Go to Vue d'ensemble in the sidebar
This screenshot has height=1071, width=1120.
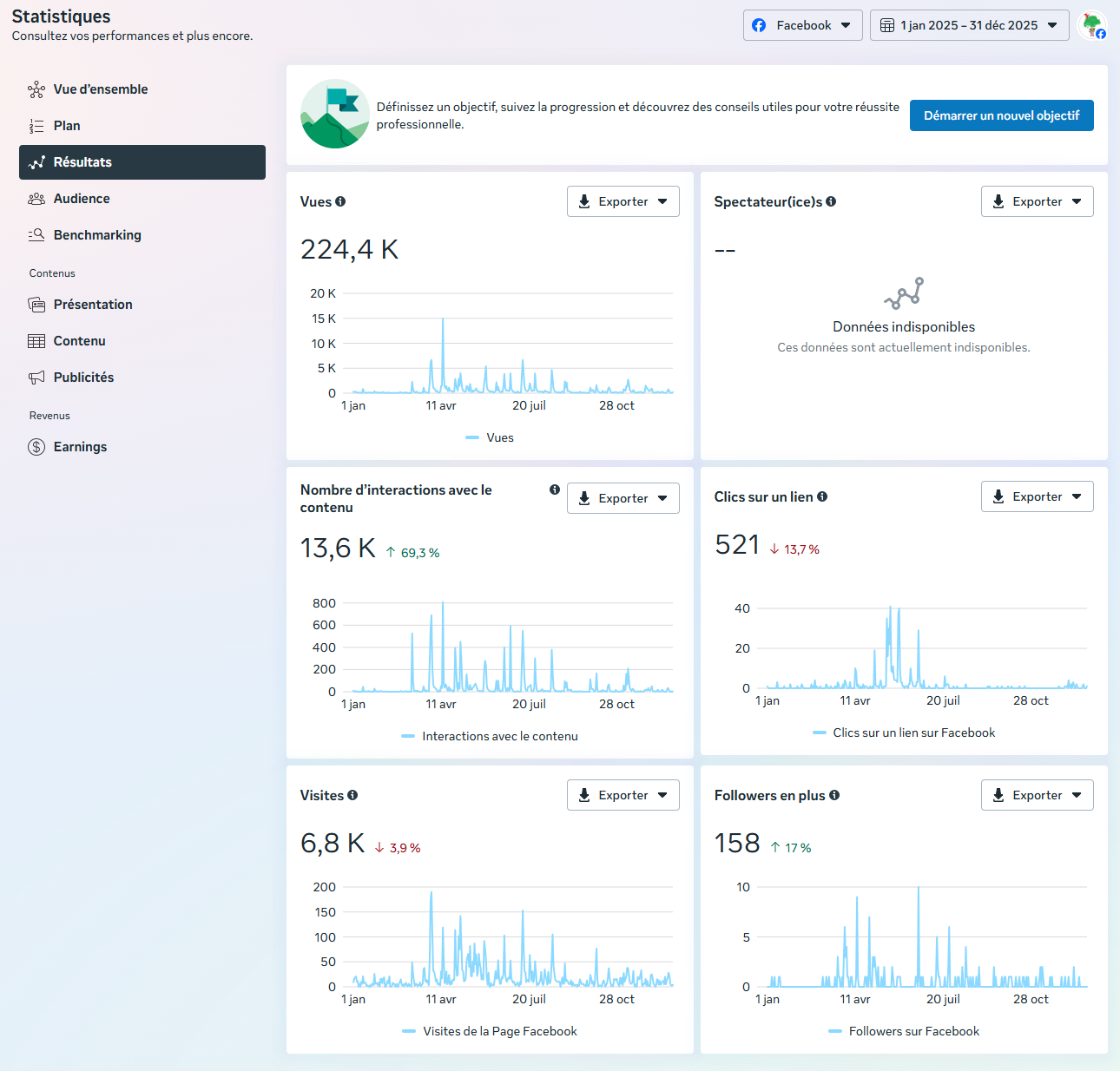101,89
